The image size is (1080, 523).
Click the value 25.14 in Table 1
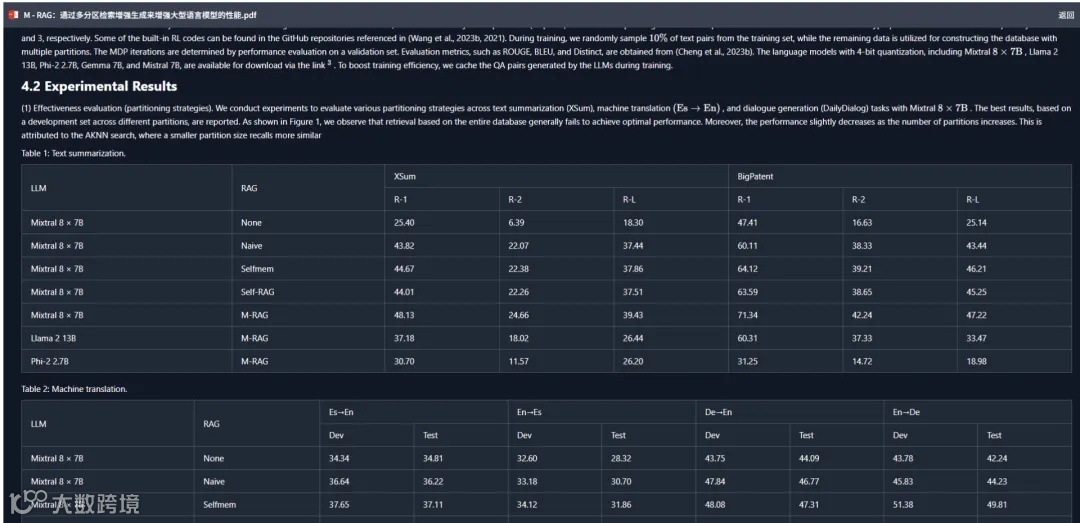(x=976, y=223)
